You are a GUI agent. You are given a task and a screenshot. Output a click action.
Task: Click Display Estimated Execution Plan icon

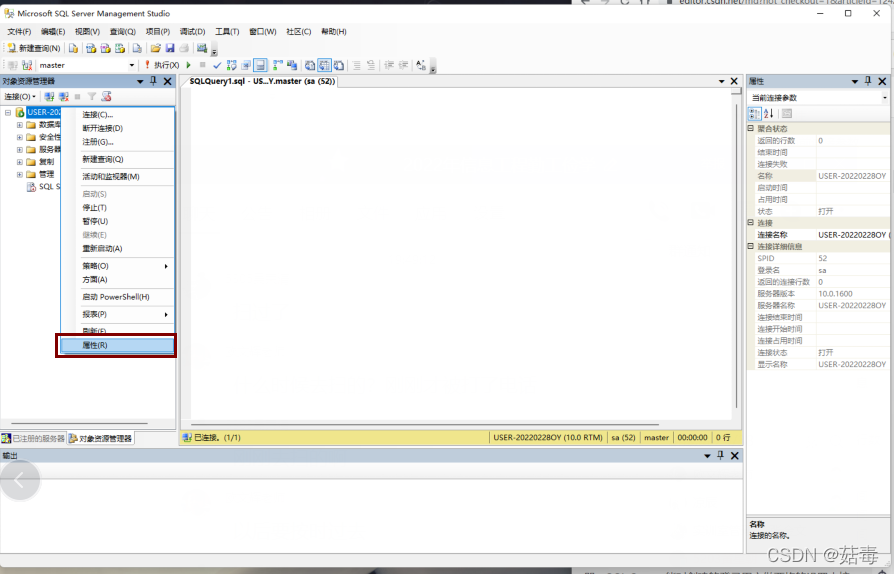point(231,65)
